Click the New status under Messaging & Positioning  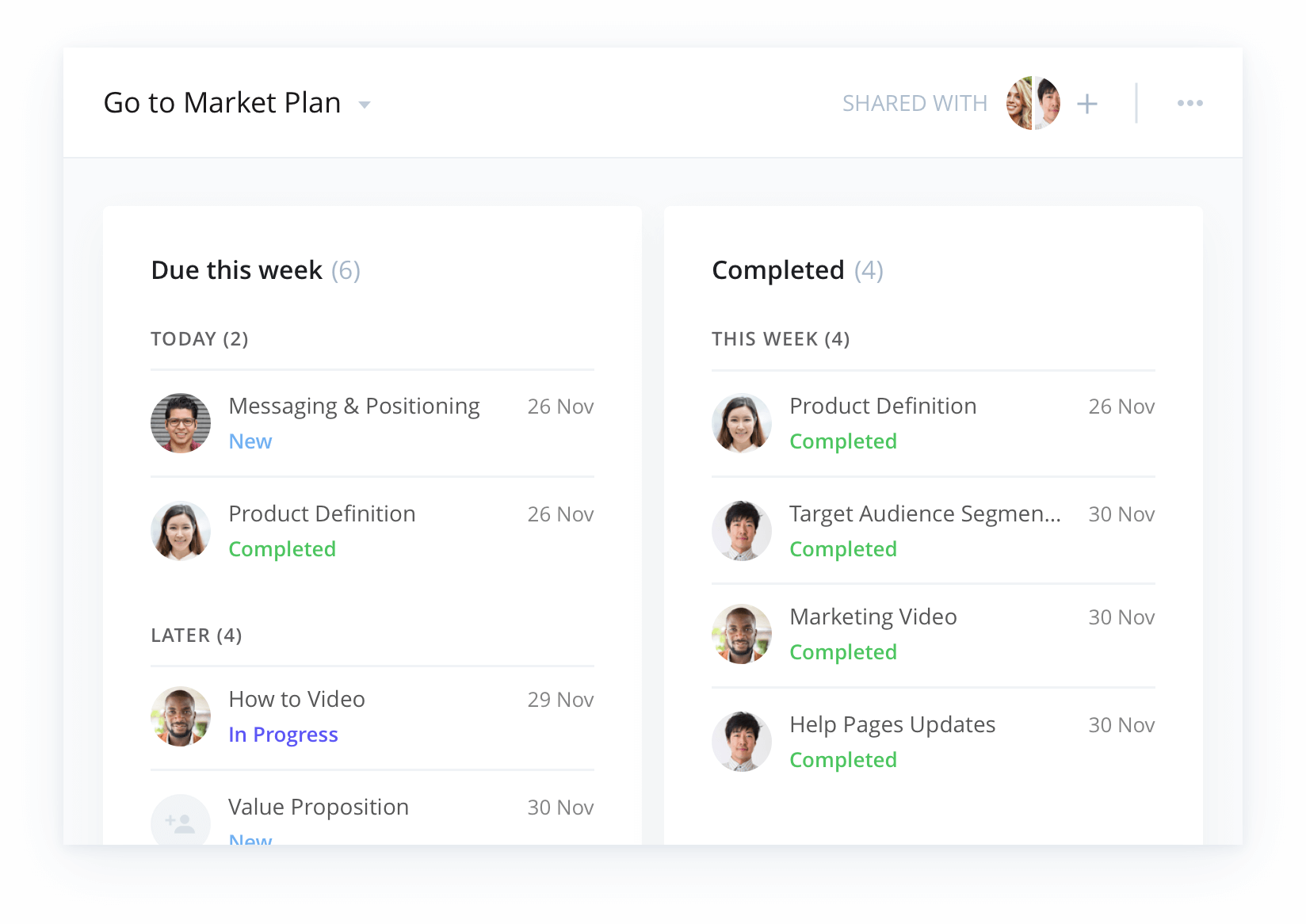[250, 441]
